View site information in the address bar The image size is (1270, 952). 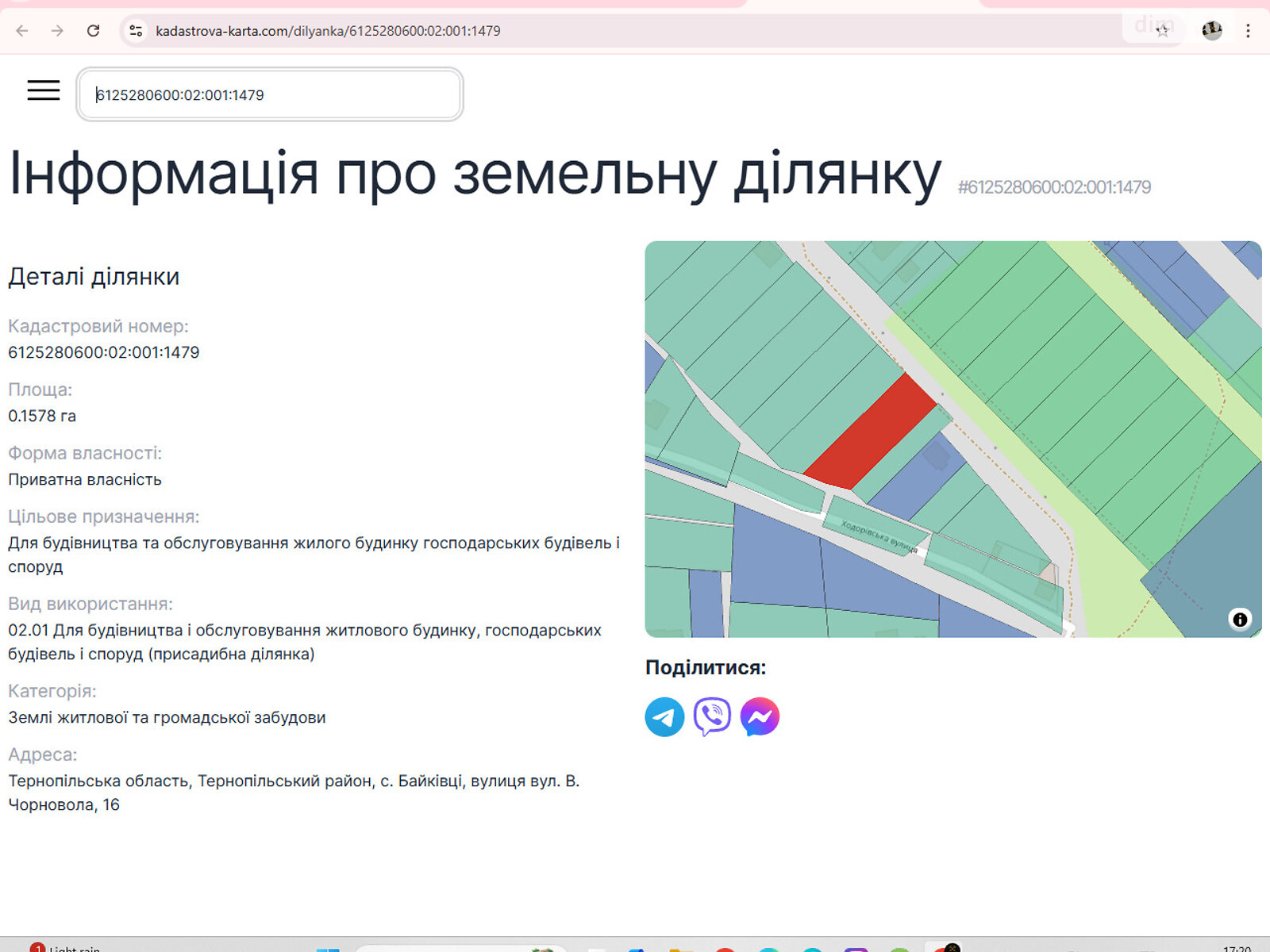tap(136, 31)
